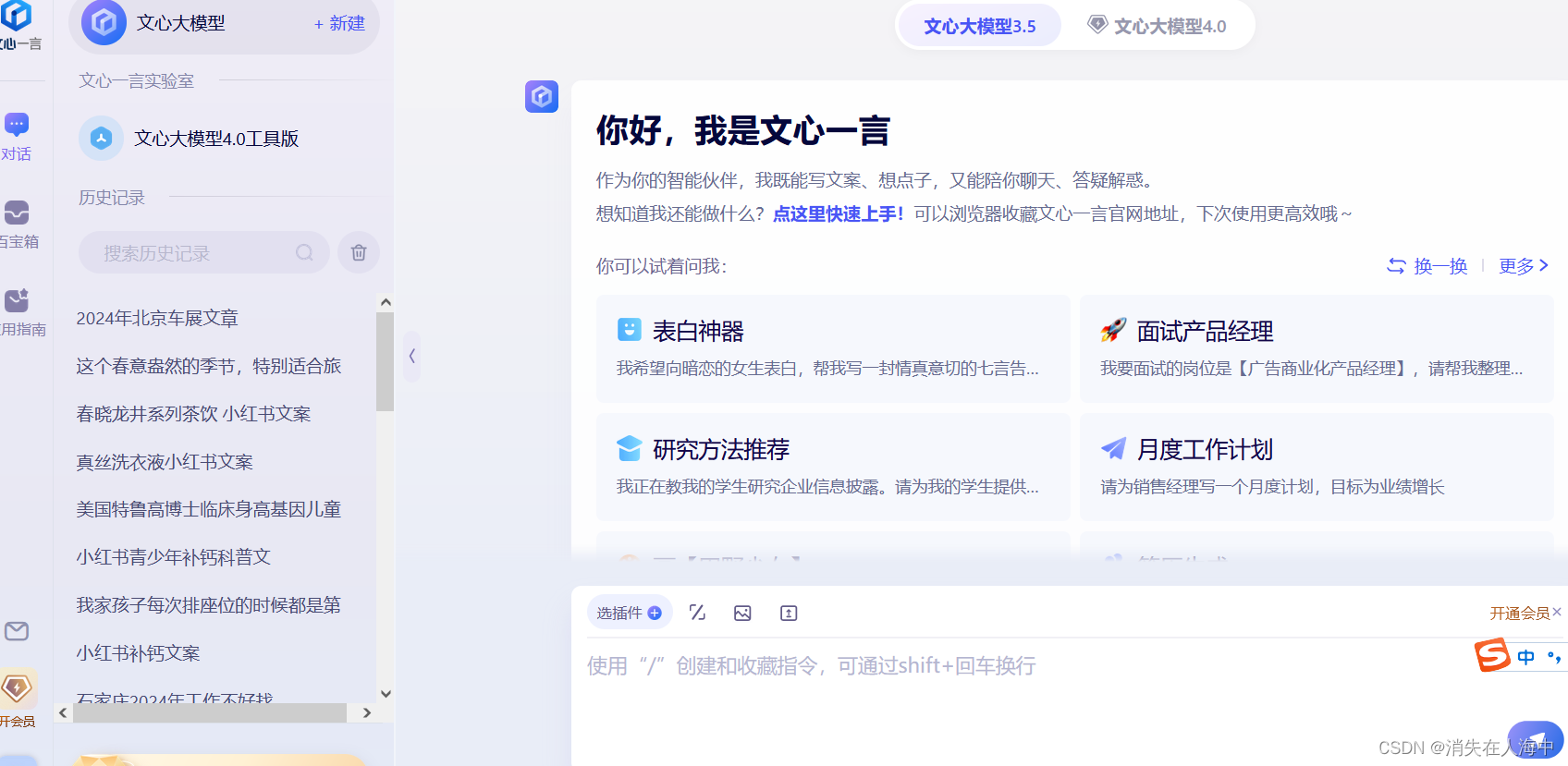Click the 文心大模型 round avatar icon

tap(104, 22)
